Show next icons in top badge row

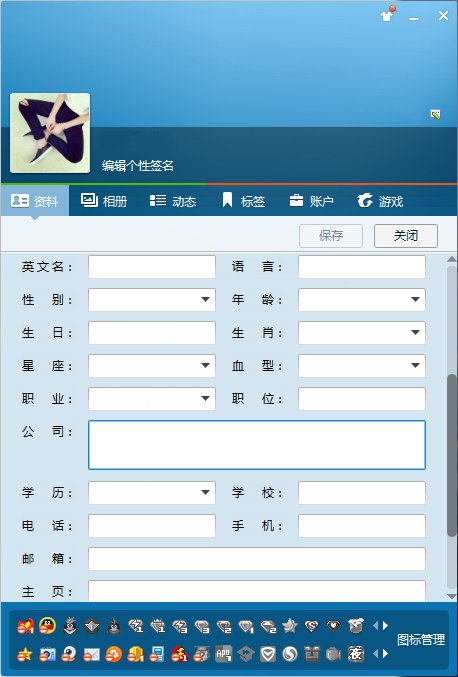(x=385, y=625)
